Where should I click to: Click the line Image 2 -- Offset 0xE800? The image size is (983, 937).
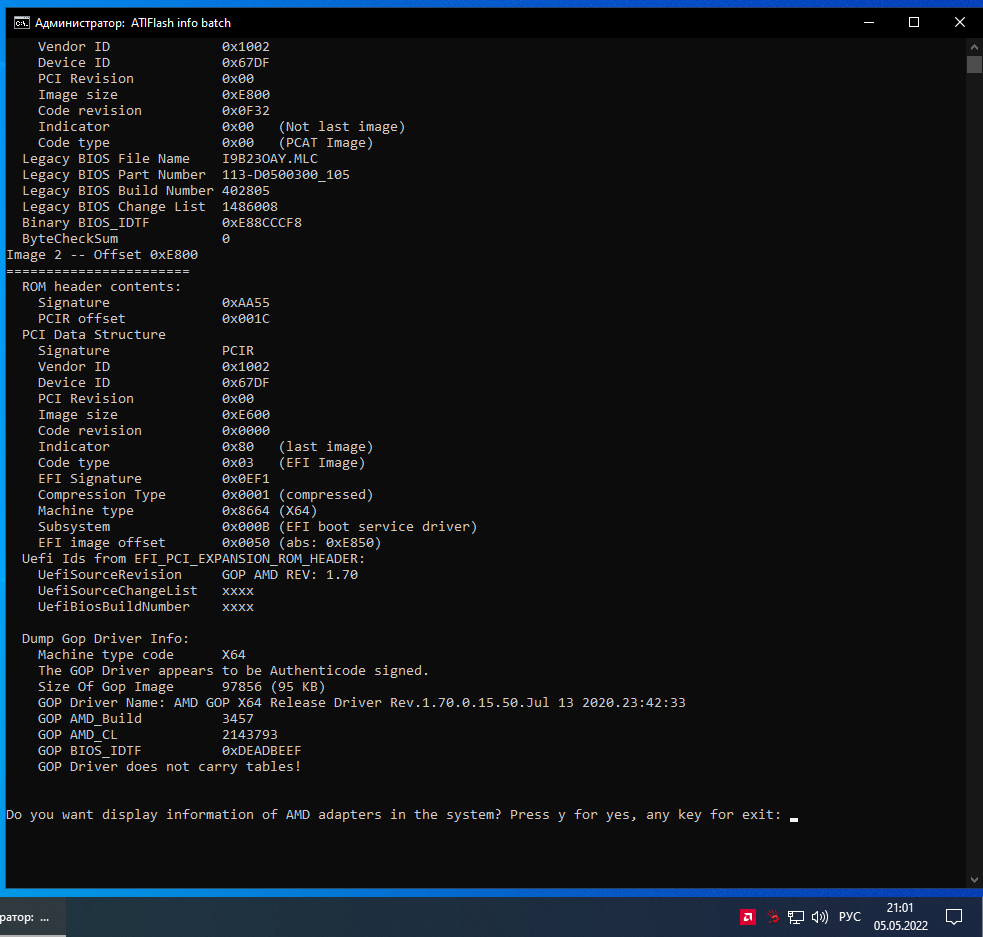tap(102, 254)
